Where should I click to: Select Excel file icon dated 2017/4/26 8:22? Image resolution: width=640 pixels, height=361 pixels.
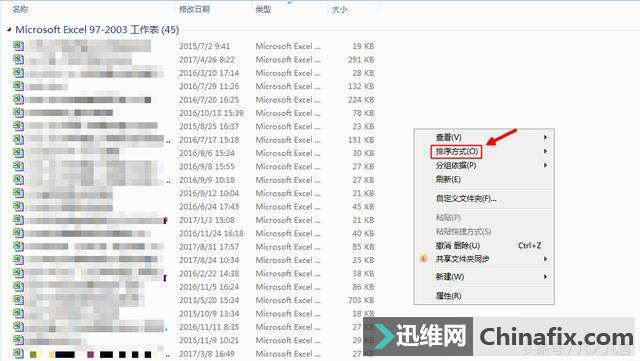18,59
